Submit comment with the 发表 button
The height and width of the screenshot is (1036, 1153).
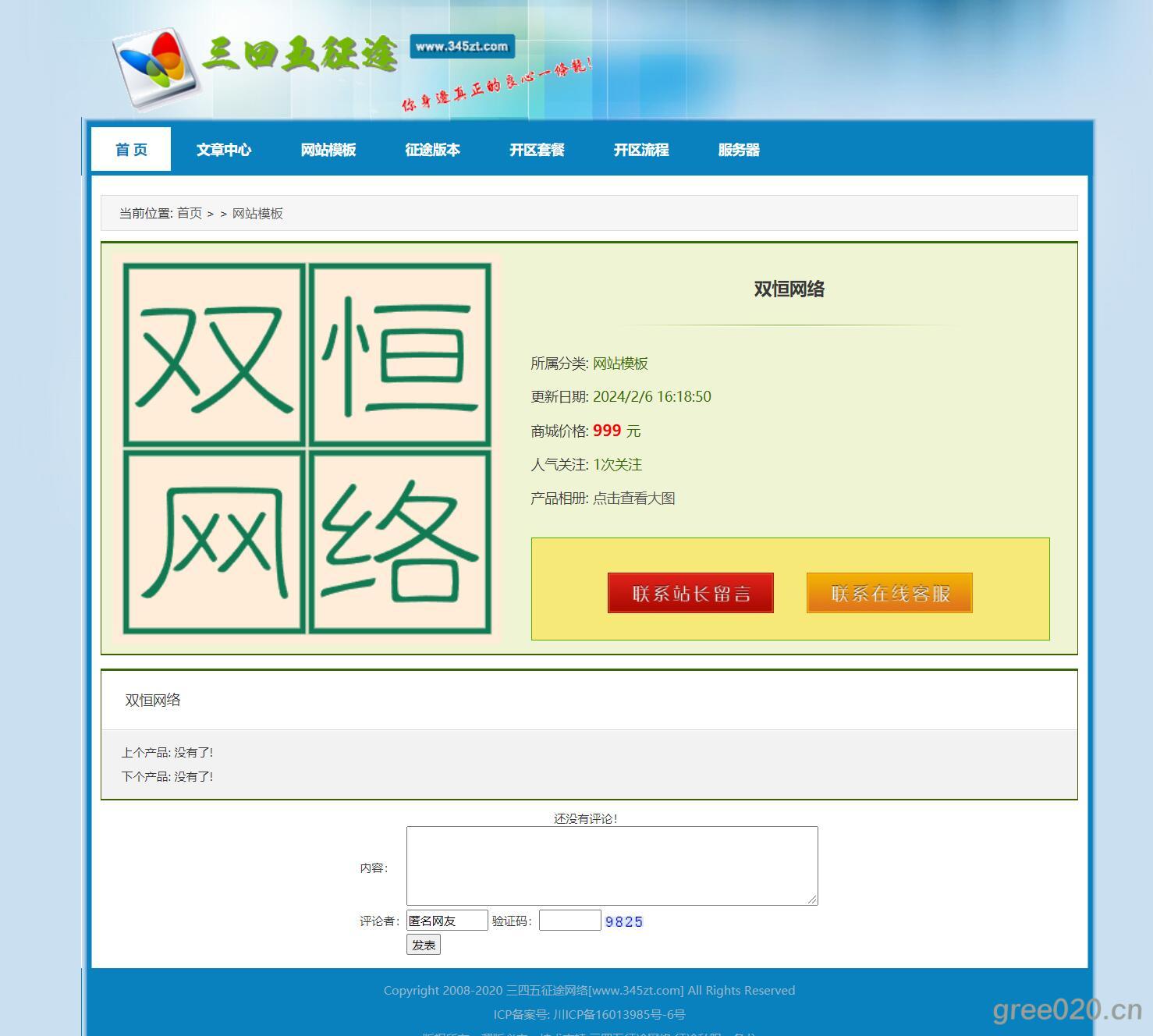[424, 945]
